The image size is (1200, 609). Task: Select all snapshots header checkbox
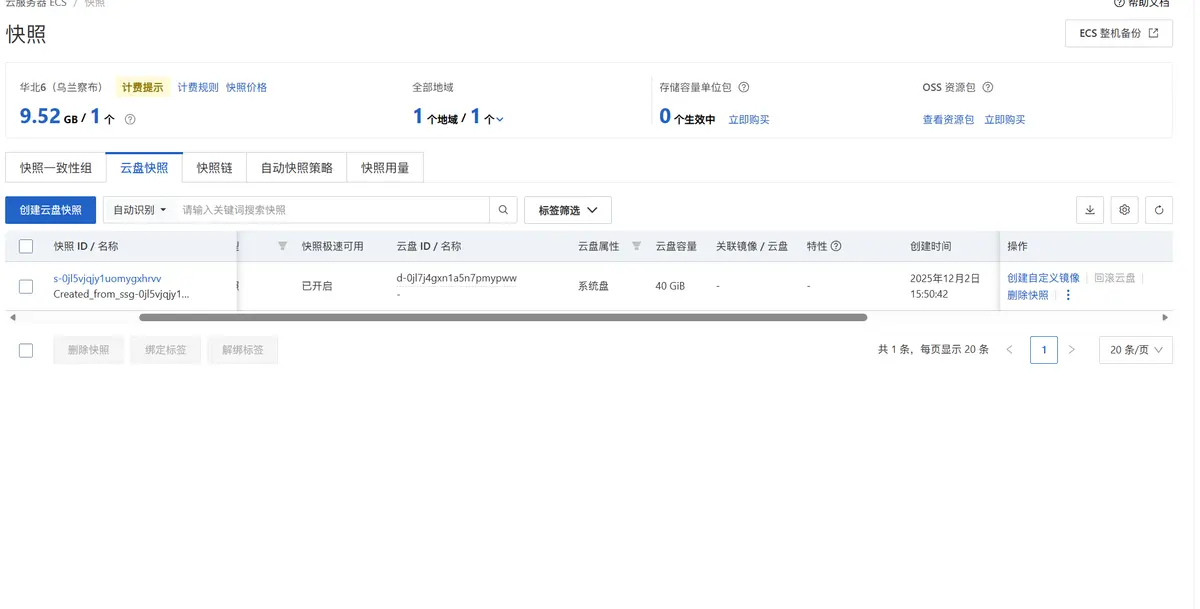(26, 246)
